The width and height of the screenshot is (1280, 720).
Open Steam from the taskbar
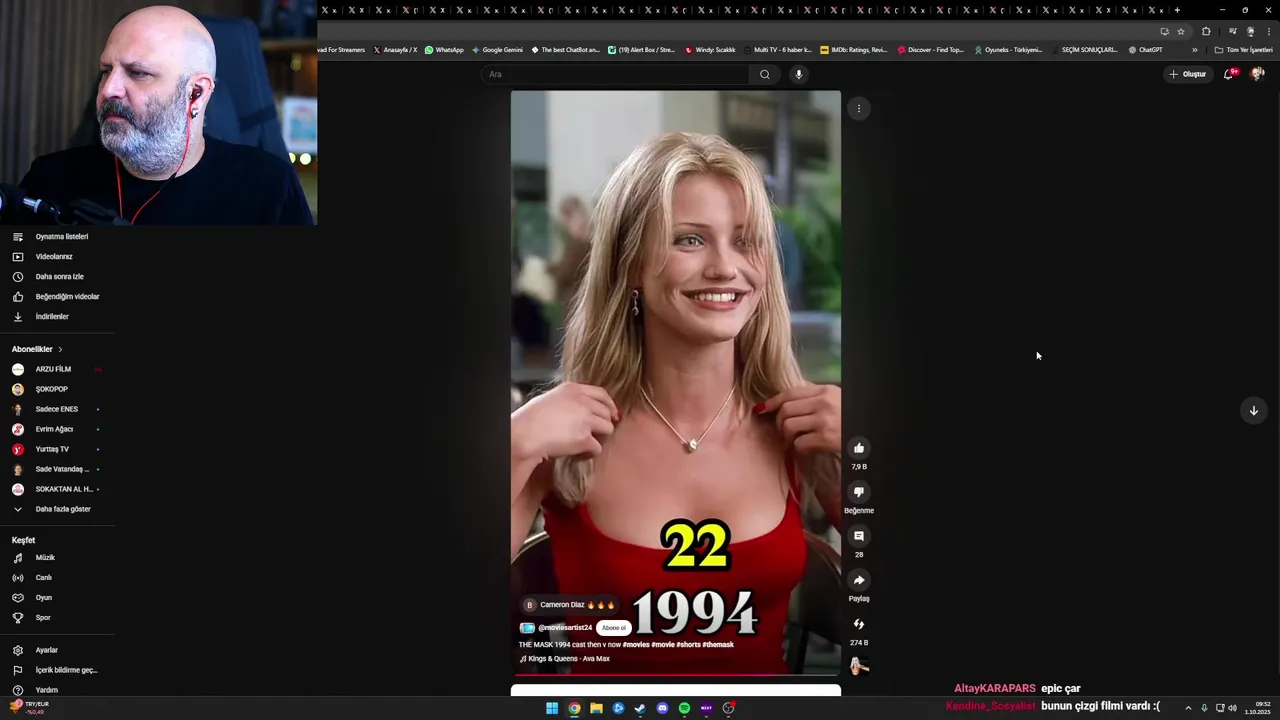point(640,708)
